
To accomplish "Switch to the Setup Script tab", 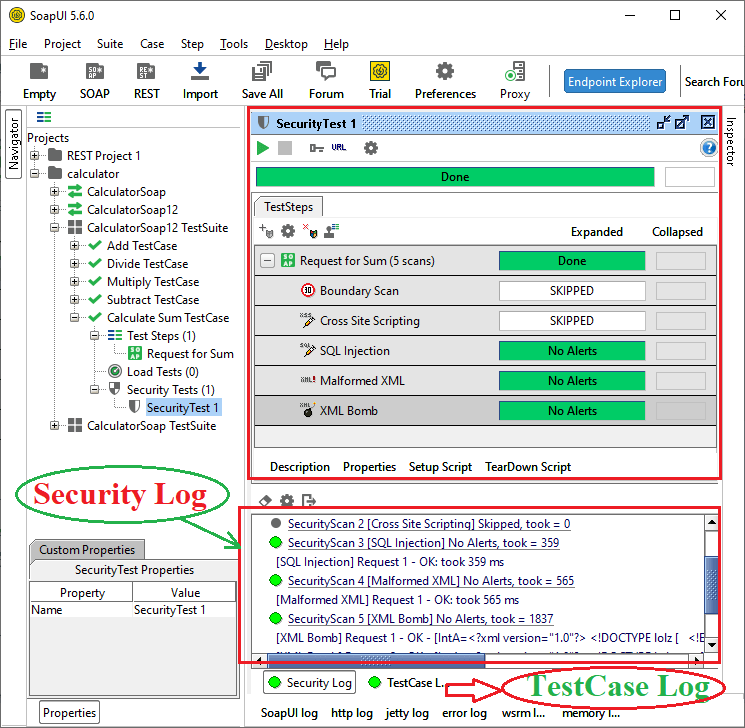I will pyautogui.click(x=440, y=467).
